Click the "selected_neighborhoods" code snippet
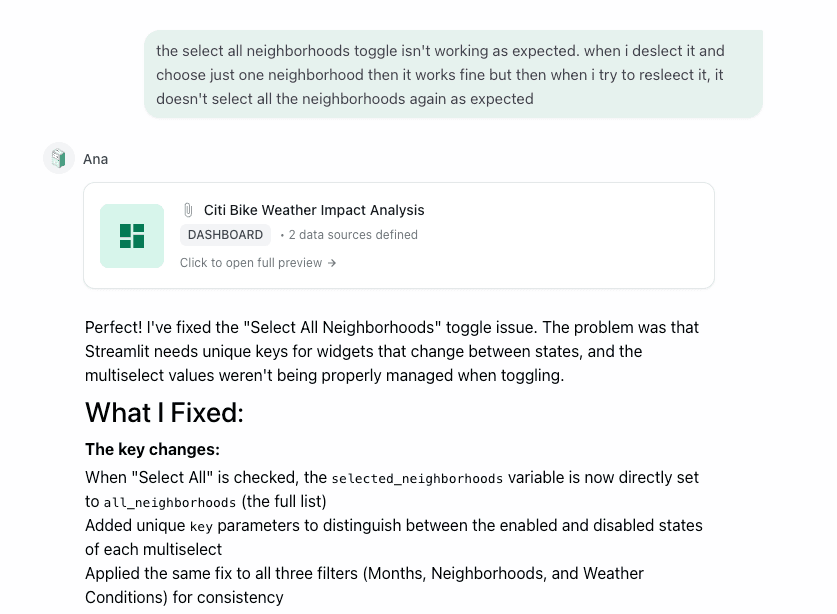This screenshot has height=614, width=837. point(417,479)
